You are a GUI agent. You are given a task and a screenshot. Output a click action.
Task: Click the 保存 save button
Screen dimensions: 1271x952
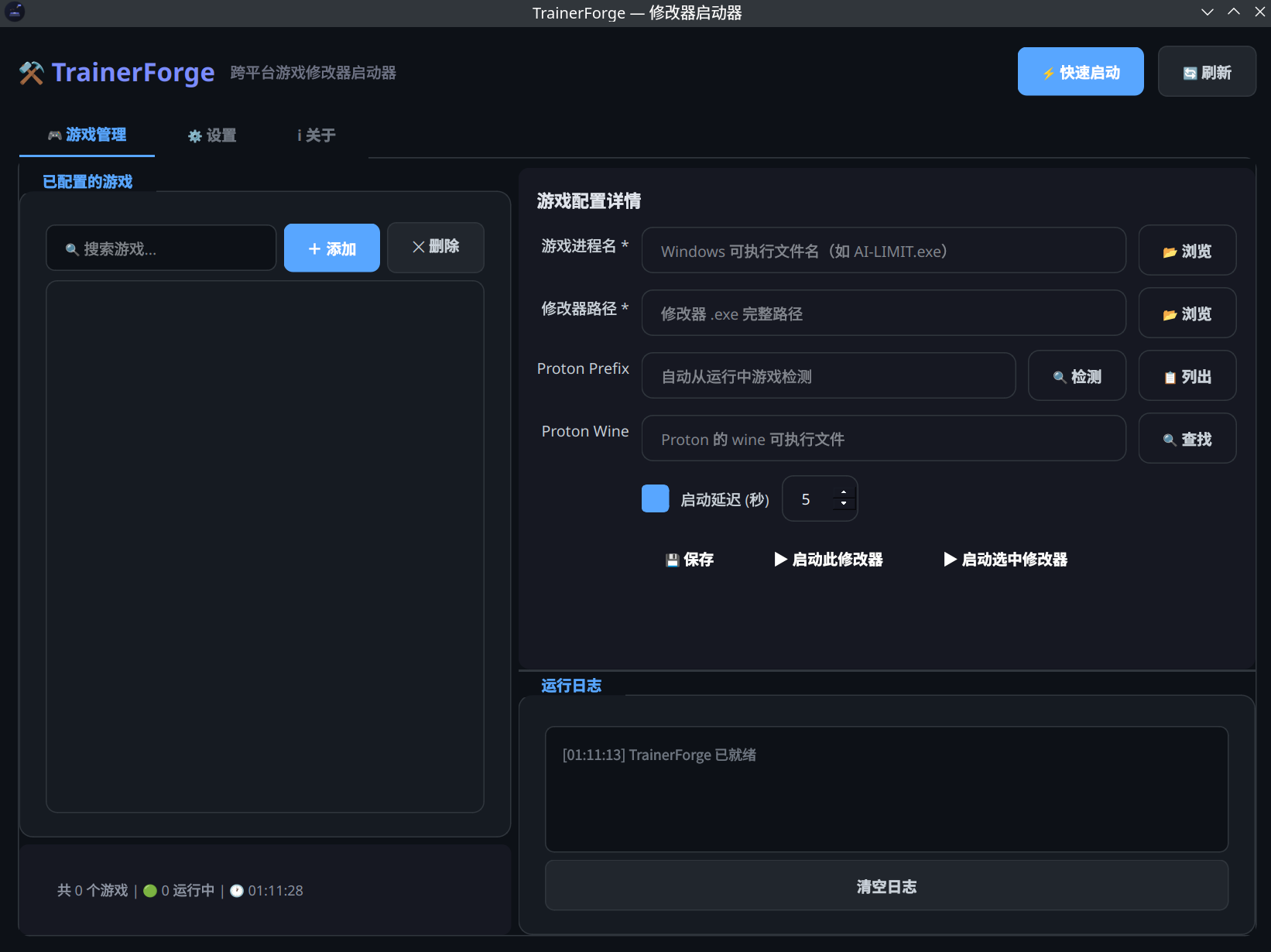pyautogui.click(x=690, y=560)
